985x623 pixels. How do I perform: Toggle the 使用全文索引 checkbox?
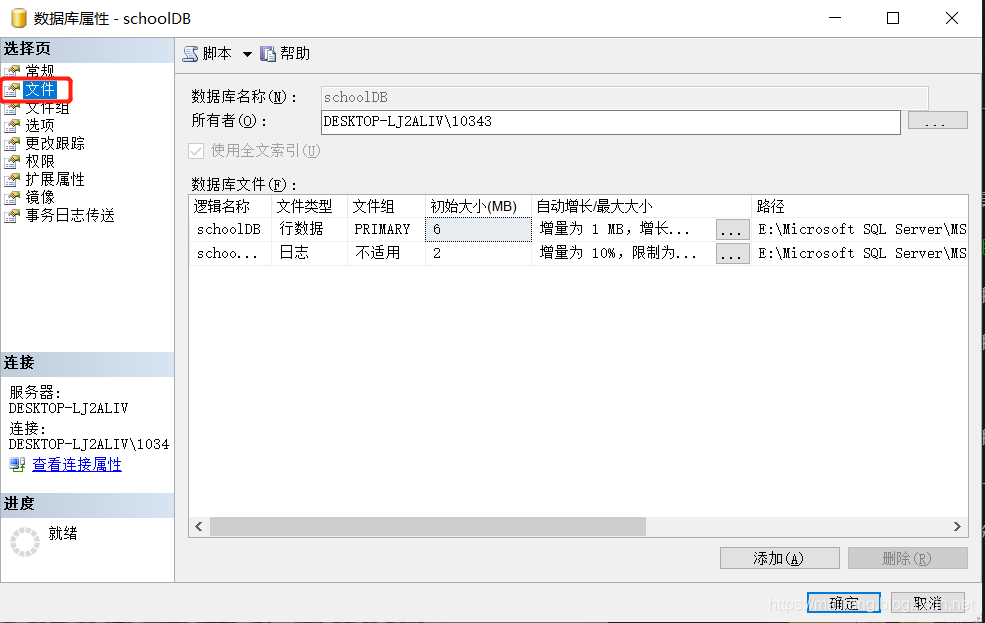[x=196, y=151]
